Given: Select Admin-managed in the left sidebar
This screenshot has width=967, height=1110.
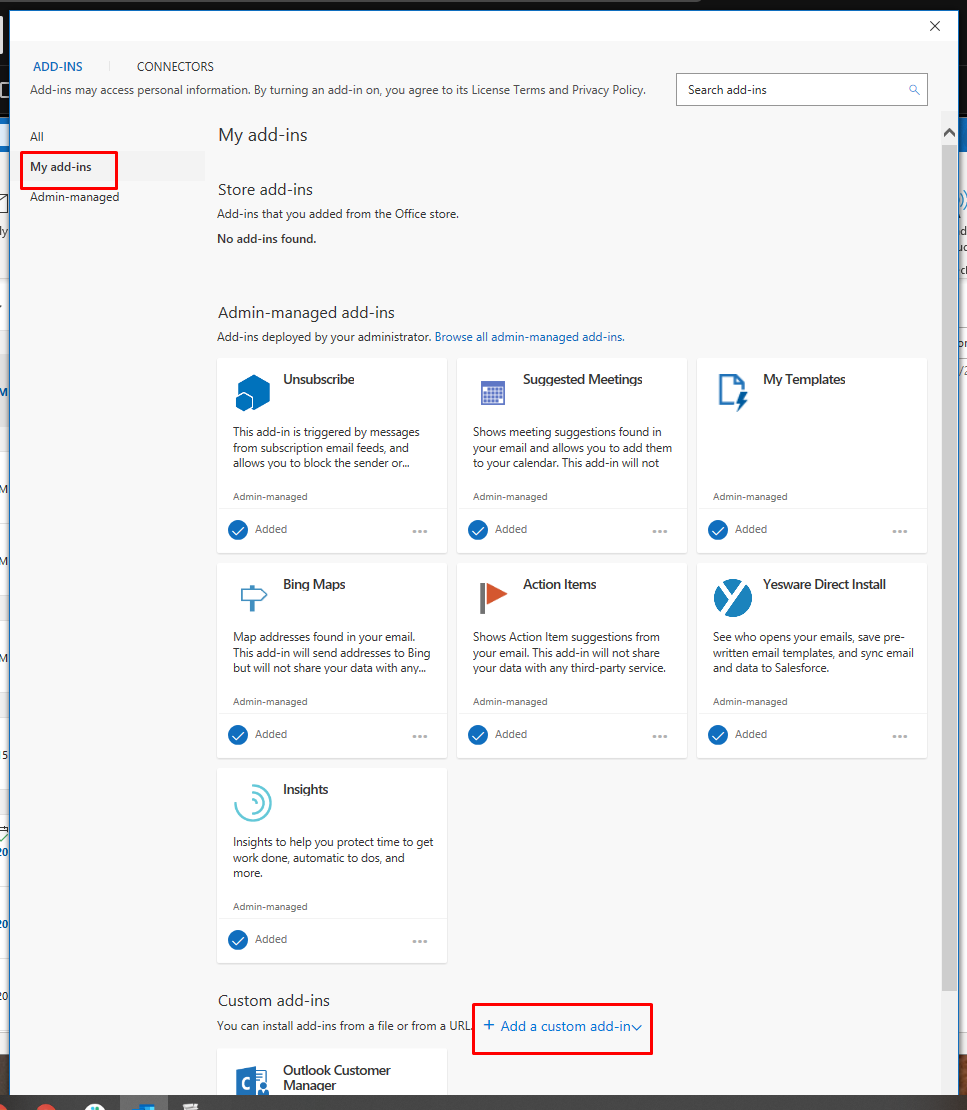Looking at the screenshot, I should click(x=74, y=197).
